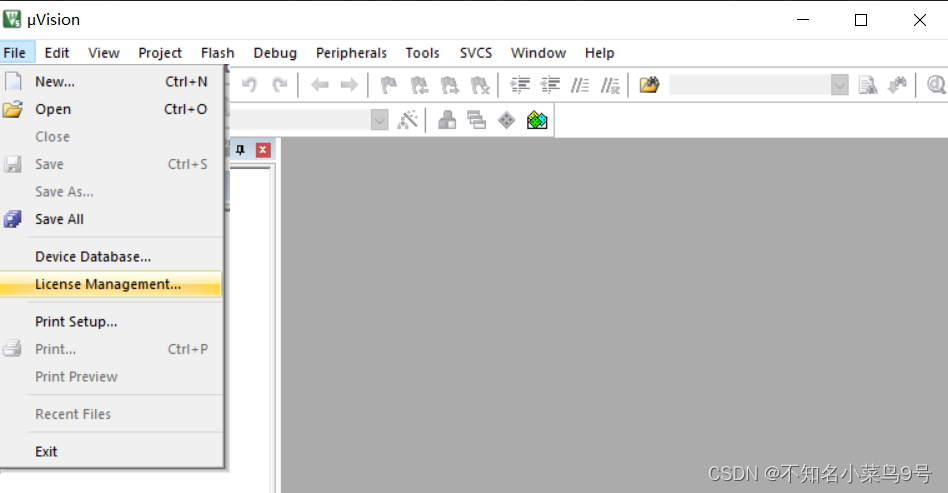Indent selected lines icon

(x=520, y=85)
